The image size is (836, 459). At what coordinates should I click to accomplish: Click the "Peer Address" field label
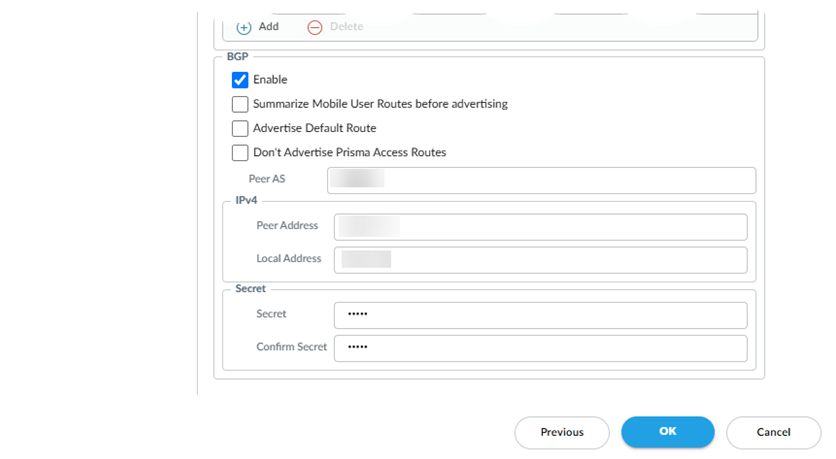pyautogui.click(x=287, y=226)
